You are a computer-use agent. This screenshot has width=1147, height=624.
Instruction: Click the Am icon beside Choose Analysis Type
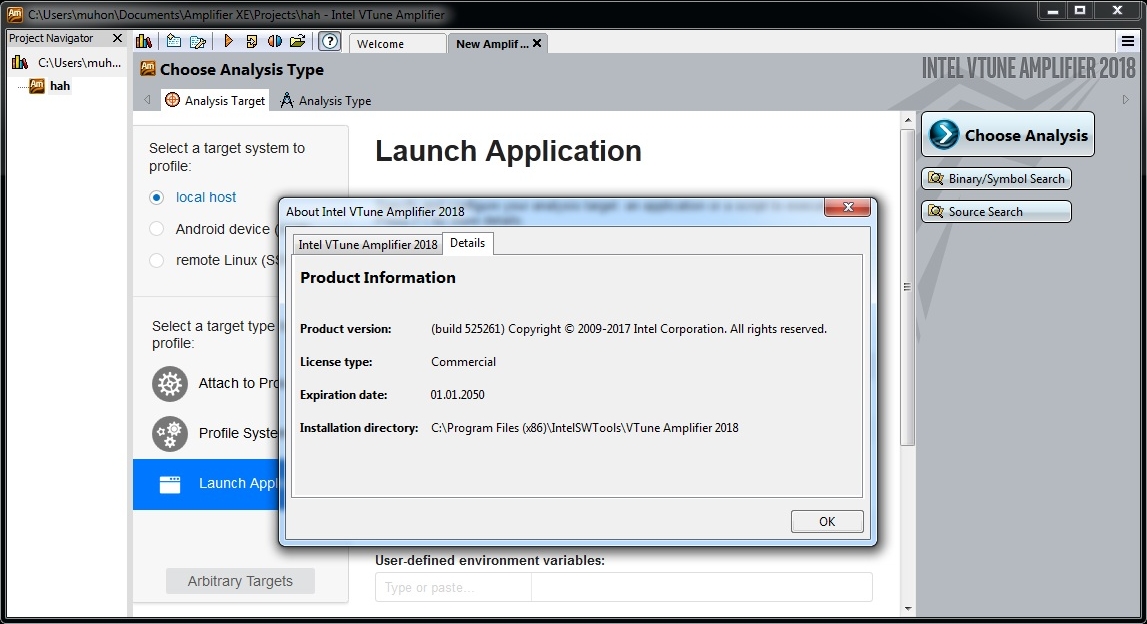coord(148,69)
